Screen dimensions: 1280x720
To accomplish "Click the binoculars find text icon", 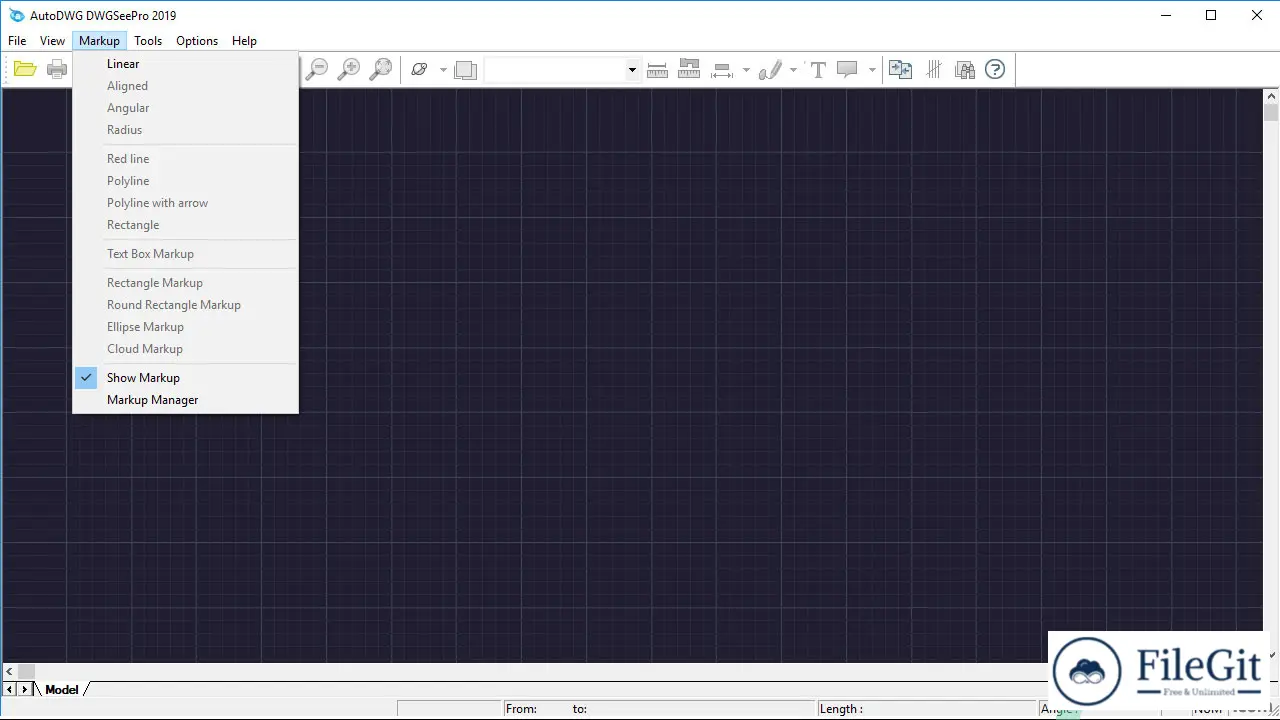I will tap(965, 69).
